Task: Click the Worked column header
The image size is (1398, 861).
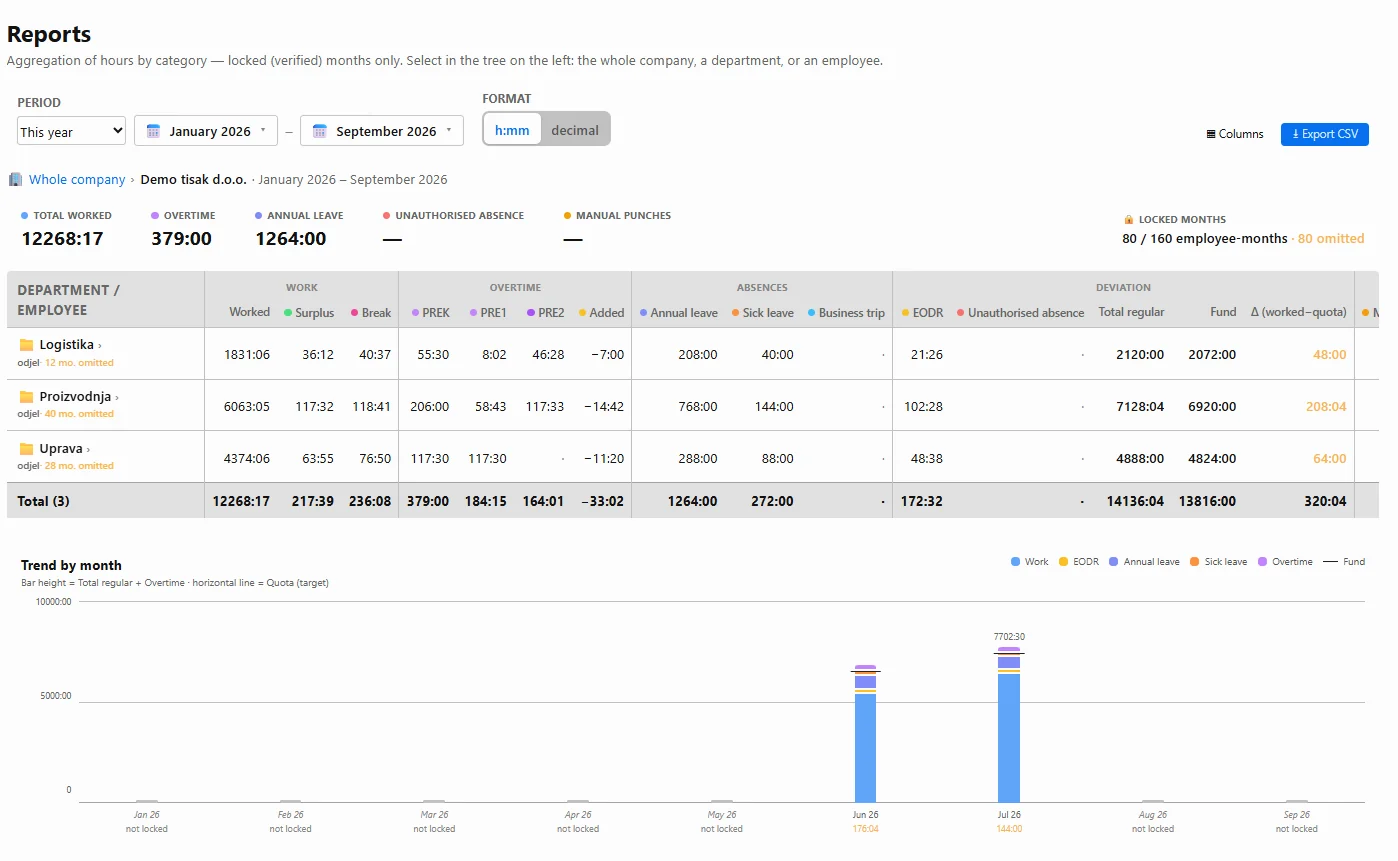Action: point(249,312)
